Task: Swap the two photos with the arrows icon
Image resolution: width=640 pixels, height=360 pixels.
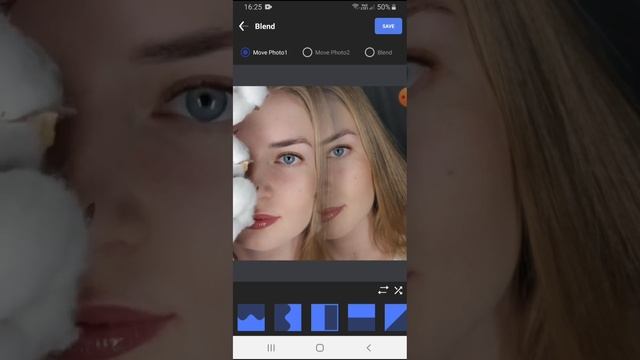Action: click(383, 290)
